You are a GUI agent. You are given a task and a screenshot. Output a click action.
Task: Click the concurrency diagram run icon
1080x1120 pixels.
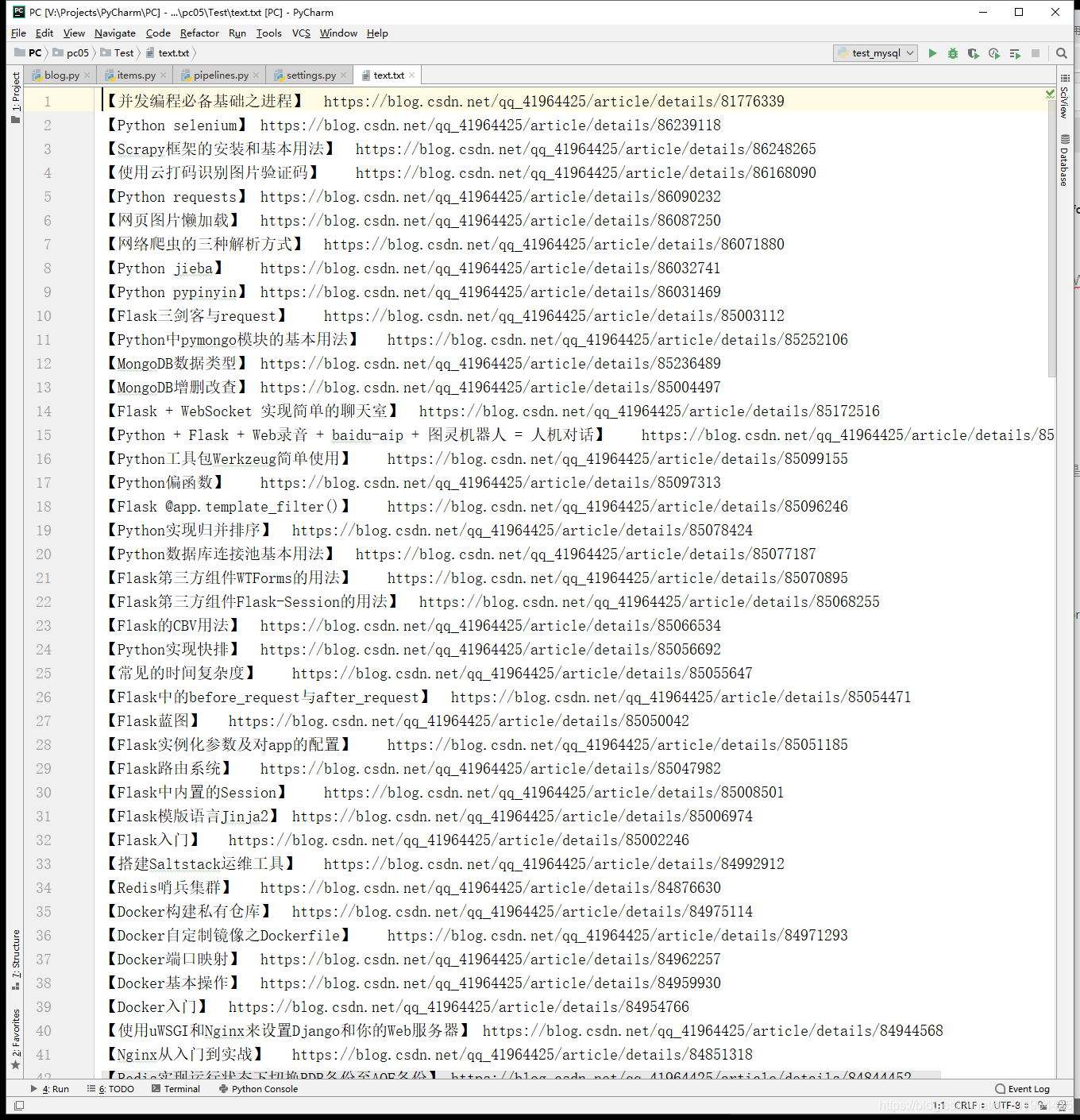pyautogui.click(x=1015, y=53)
